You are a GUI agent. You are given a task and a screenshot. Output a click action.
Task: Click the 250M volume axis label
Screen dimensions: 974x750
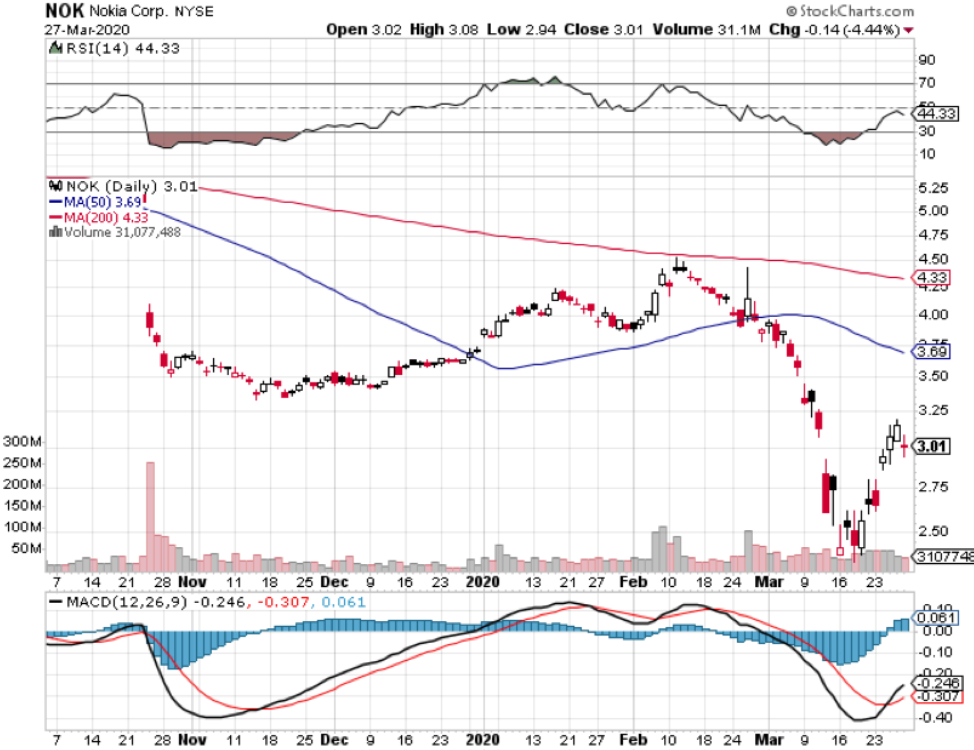coord(22,463)
